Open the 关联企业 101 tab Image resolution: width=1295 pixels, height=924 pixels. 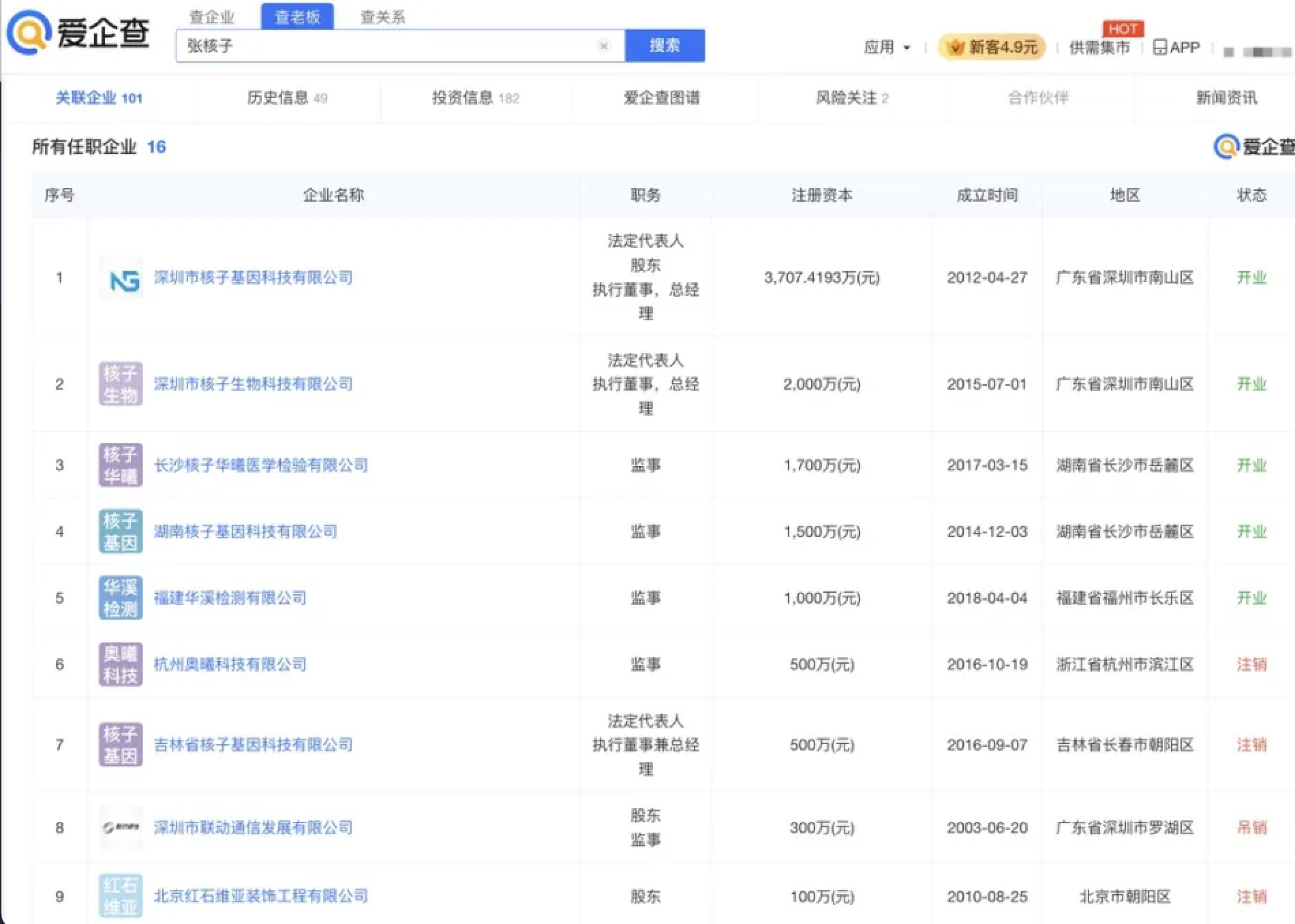tap(99, 97)
